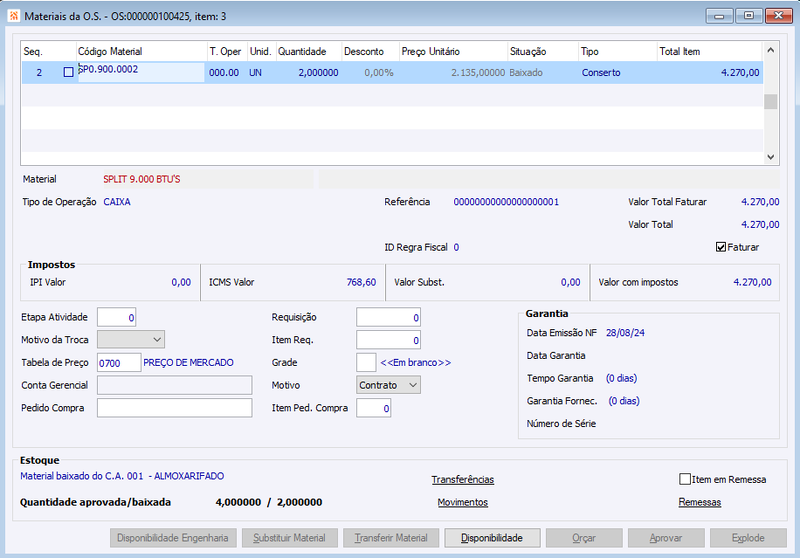Click the Tabela de Preço input field

pyautogui.click(x=119, y=363)
